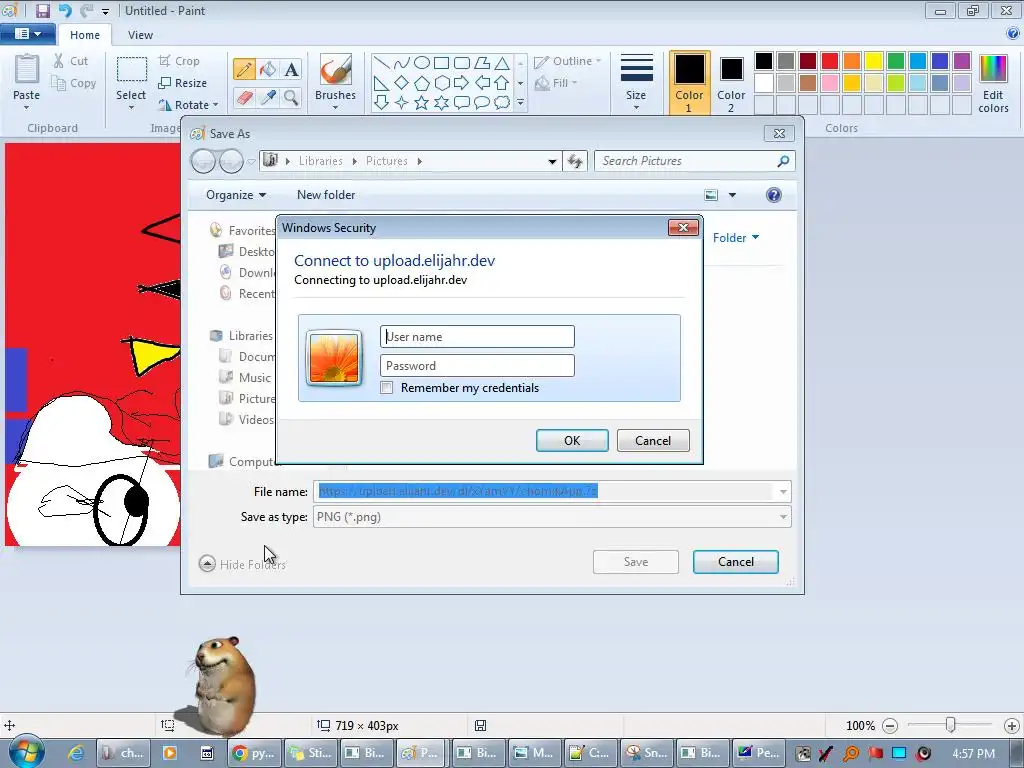
Task: Click the Password field
Action: click(x=477, y=366)
